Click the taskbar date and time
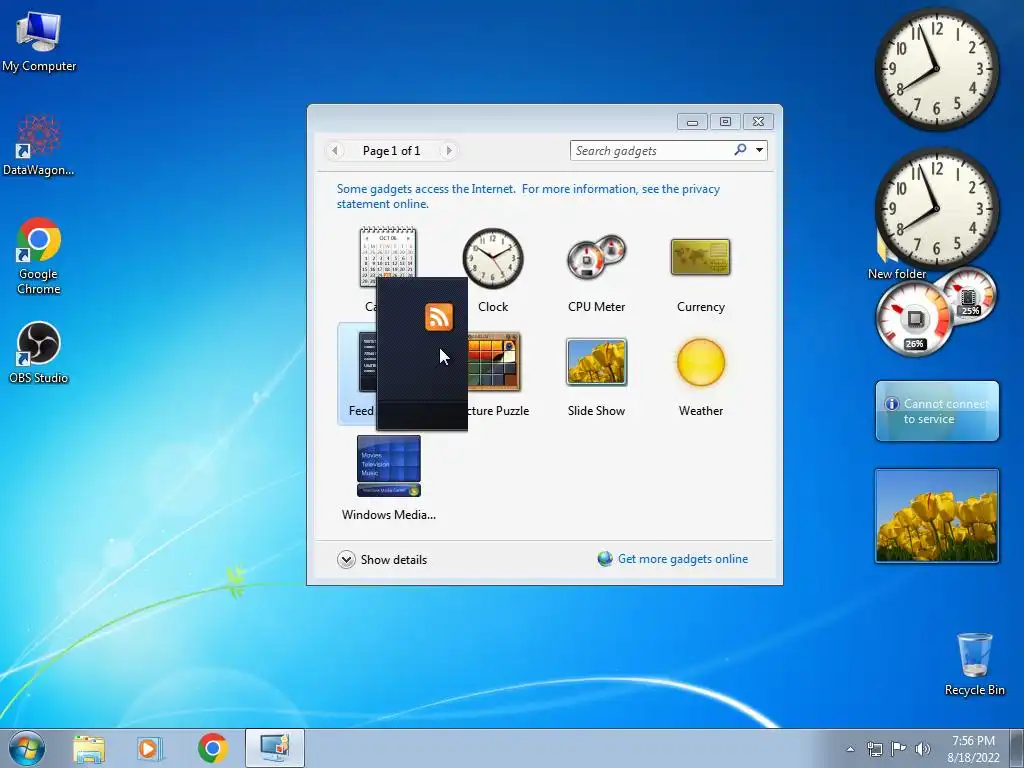 tap(973, 749)
